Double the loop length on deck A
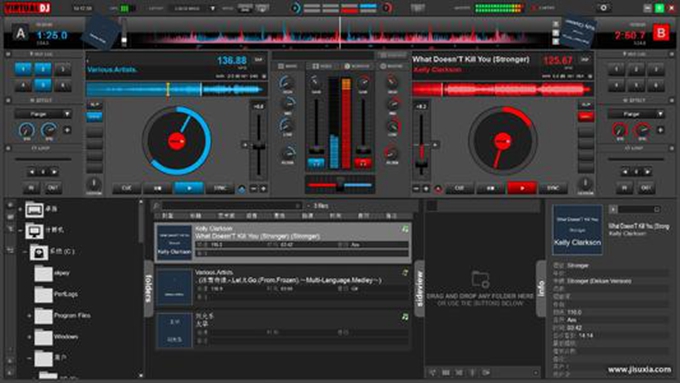The height and width of the screenshot is (383, 680). [54, 172]
